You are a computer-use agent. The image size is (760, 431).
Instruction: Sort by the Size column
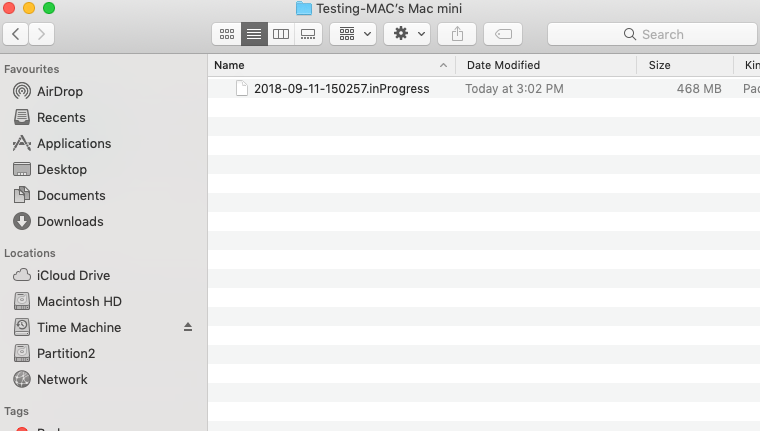click(685, 65)
